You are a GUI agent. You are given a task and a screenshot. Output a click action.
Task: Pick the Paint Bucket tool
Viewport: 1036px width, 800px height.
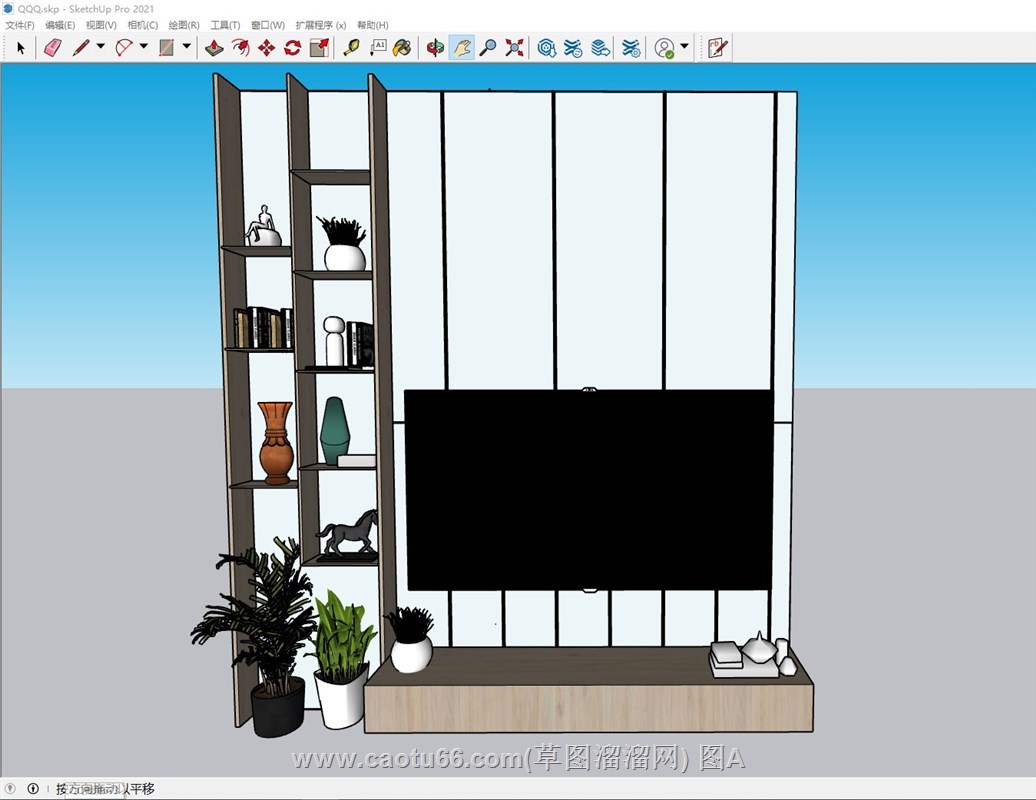click(402, 47)
